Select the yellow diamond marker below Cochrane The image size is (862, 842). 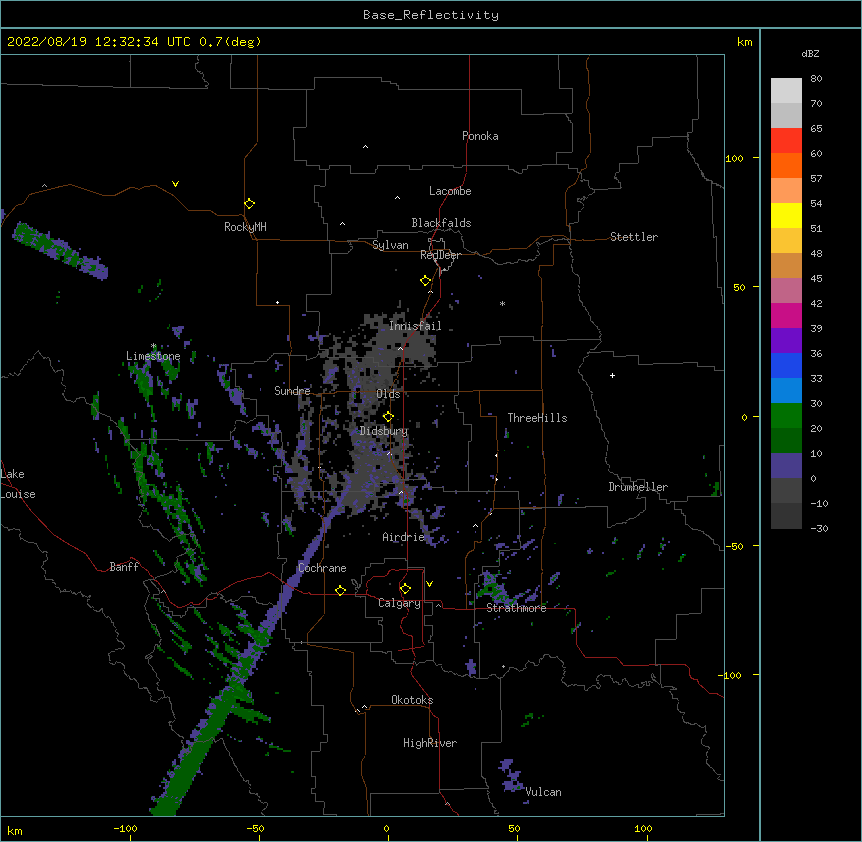340,590
